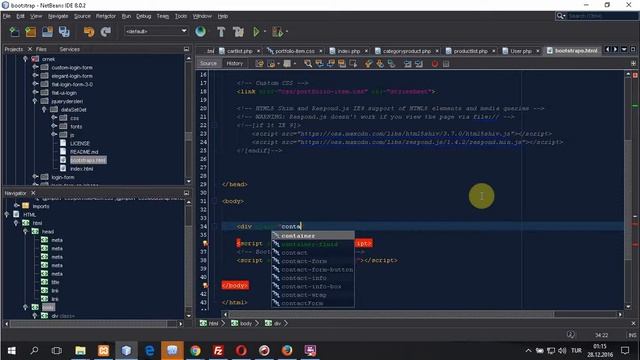Close the Projects panel tab
640x360 pixels.
tap(30, 49)
